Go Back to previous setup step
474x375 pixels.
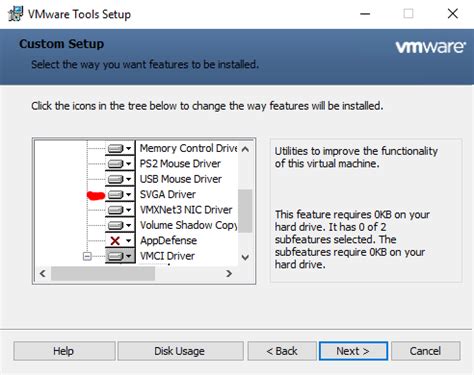[282, 351]
